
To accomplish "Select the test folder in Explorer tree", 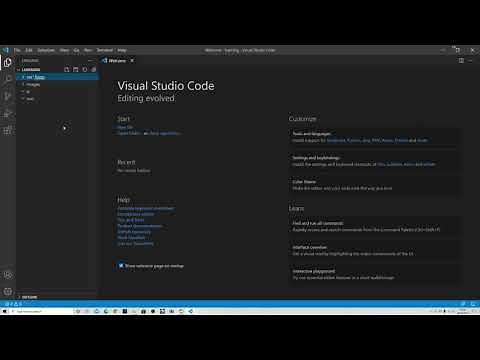I will [57, 99].
